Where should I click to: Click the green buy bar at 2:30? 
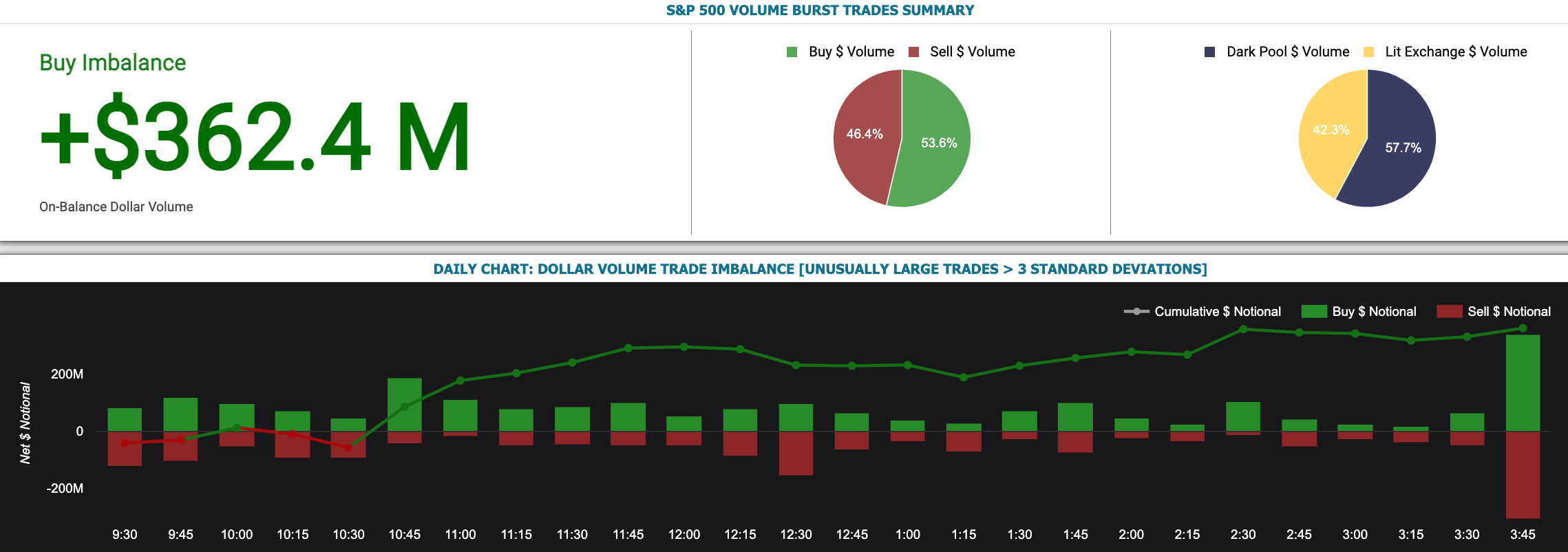(x=1243, y=416)
